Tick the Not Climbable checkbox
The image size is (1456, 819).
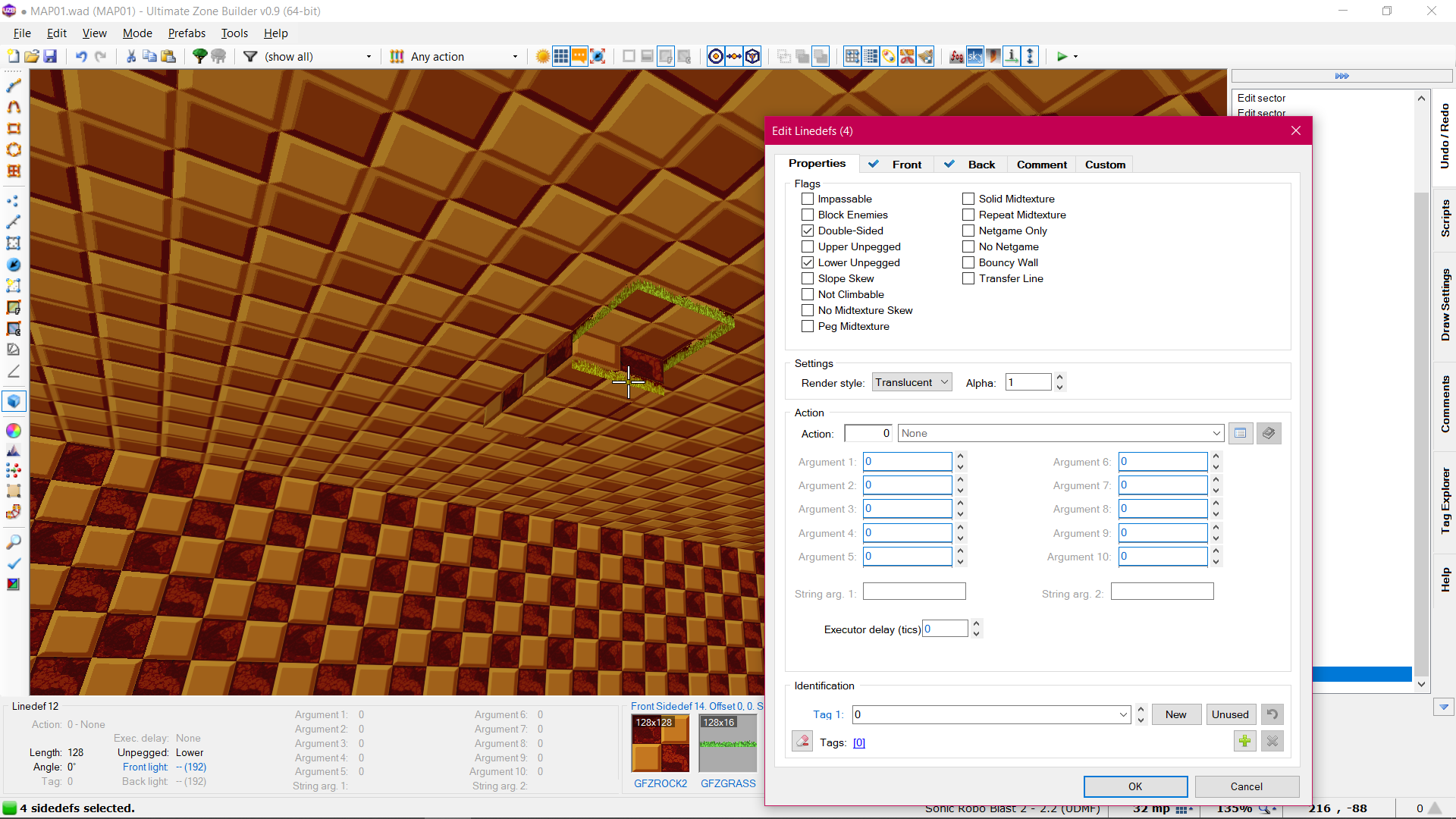tap(808, 294)
